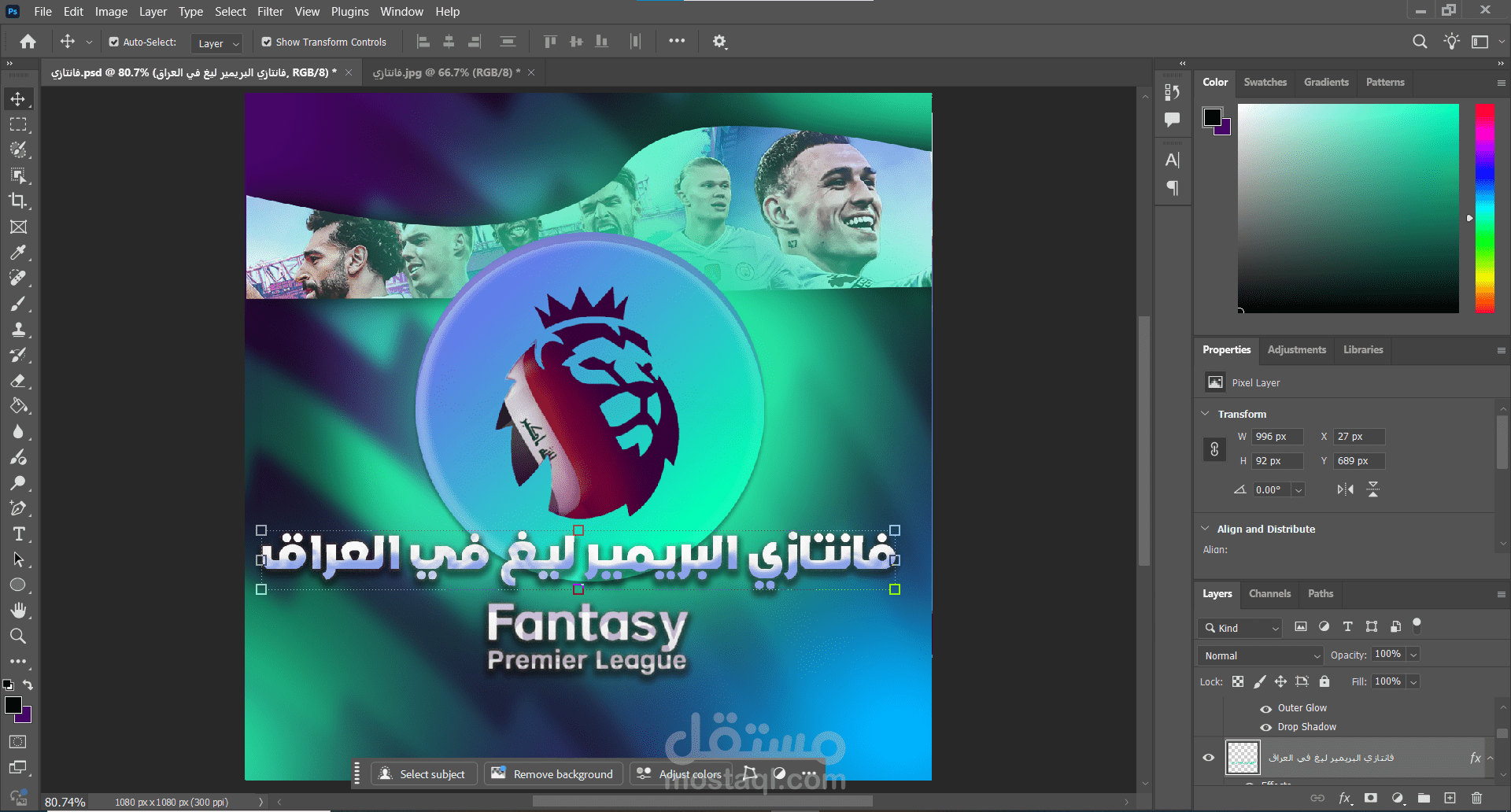This screenshot has width=1511, height=812.
Task: Create a new layer
Action: point(1450,798)
